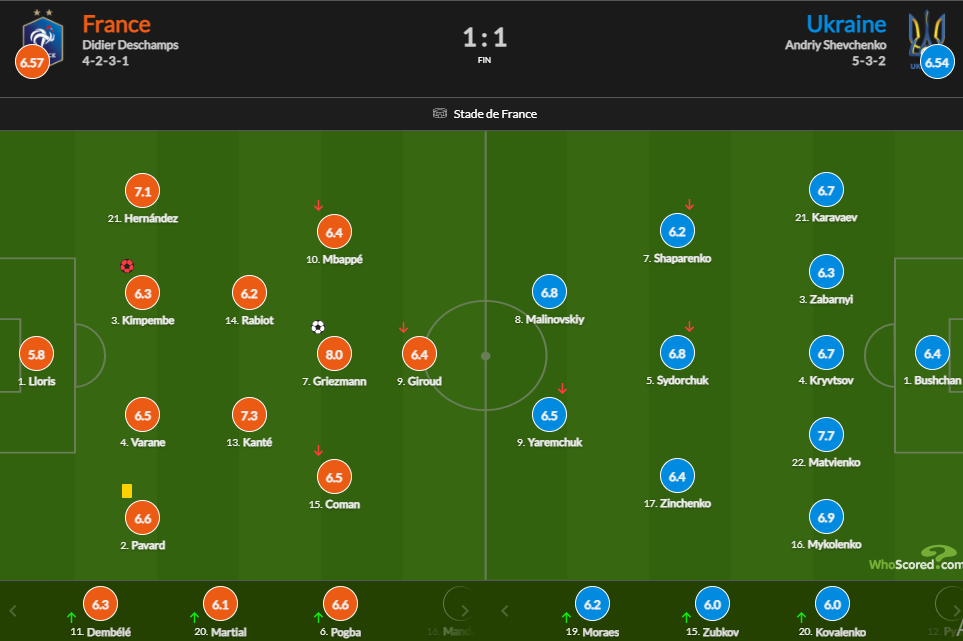This screenshot has height=641, width=963.
Task: Click Ukraine's 6.54 team rating badge
Action: [x=937, y=62]
